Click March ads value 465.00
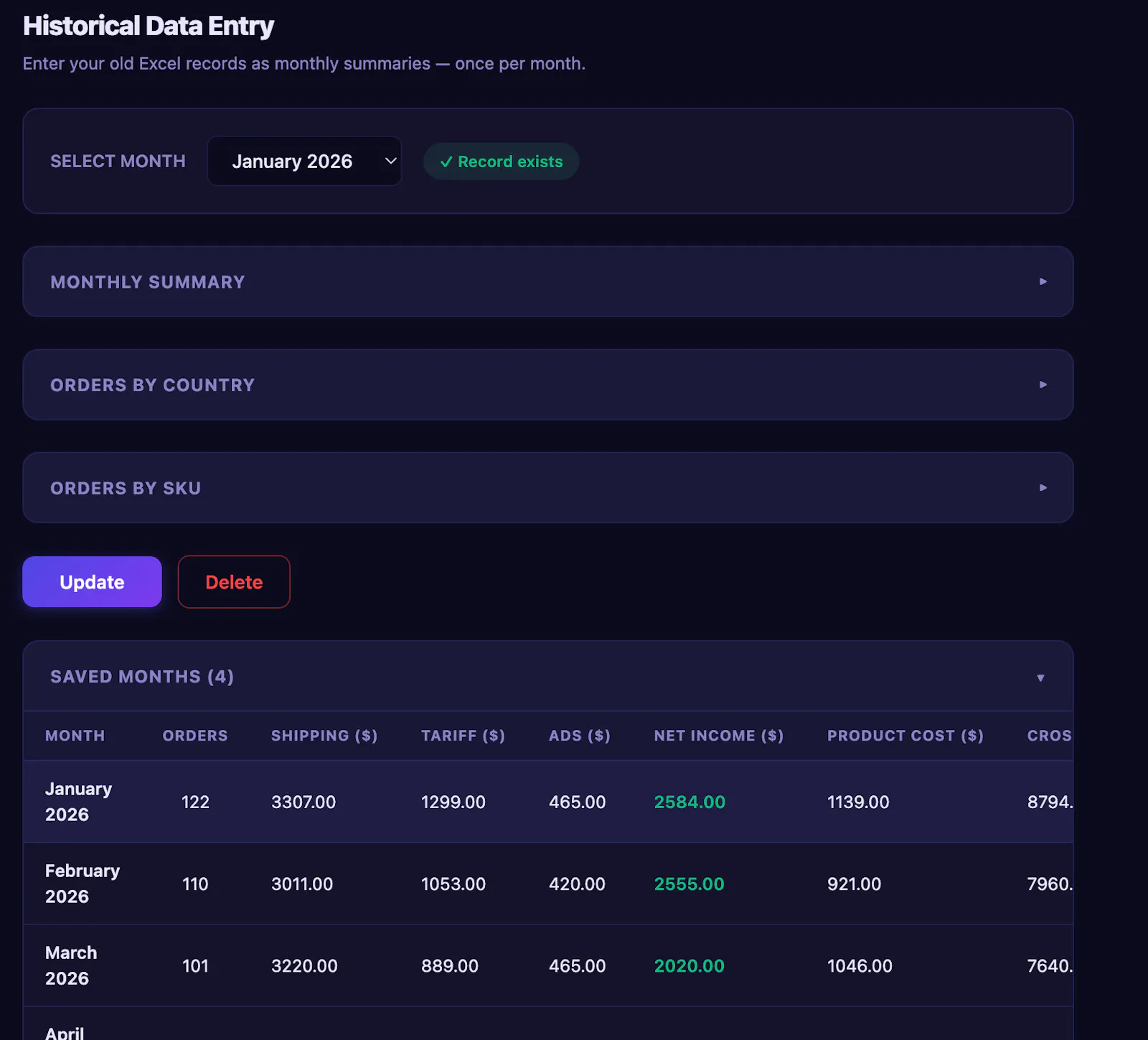Image resolution: width=1148 pixels, height=1040 pixels. coord(578,965)
